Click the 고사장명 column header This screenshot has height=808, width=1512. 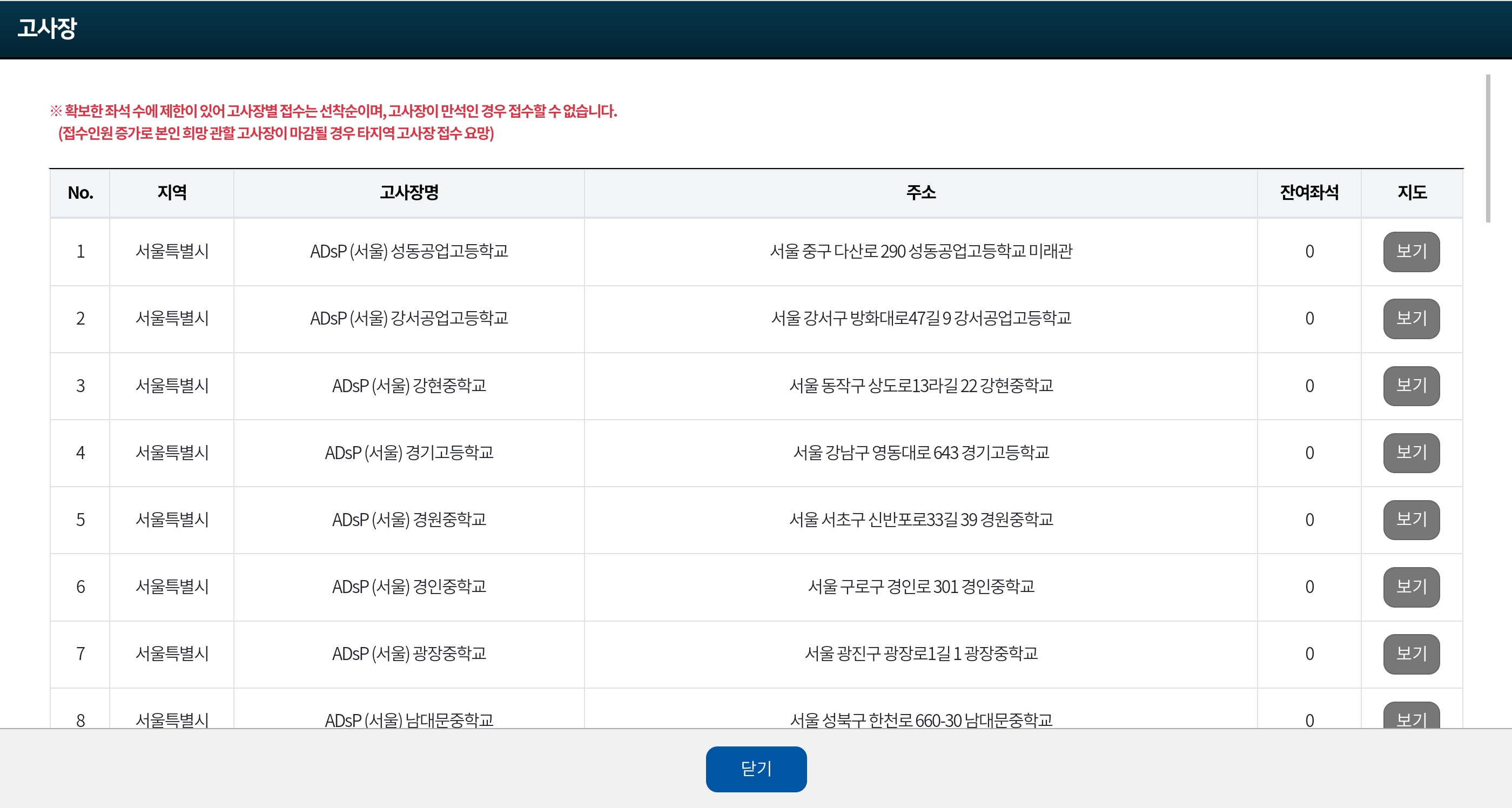pos(408,192)
